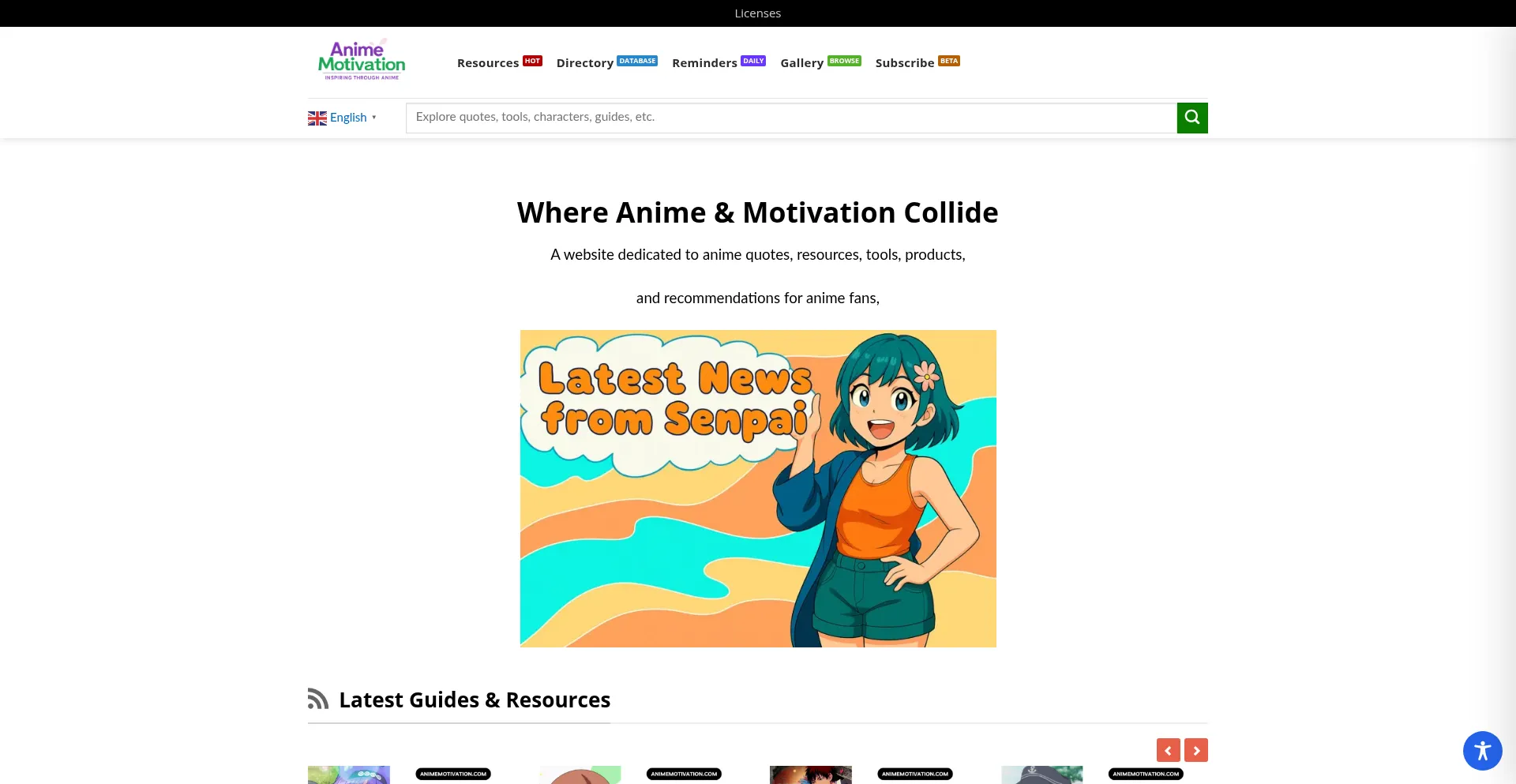Expand the English language dropdown
1516x784 pixels.
(x=373, y=118)
